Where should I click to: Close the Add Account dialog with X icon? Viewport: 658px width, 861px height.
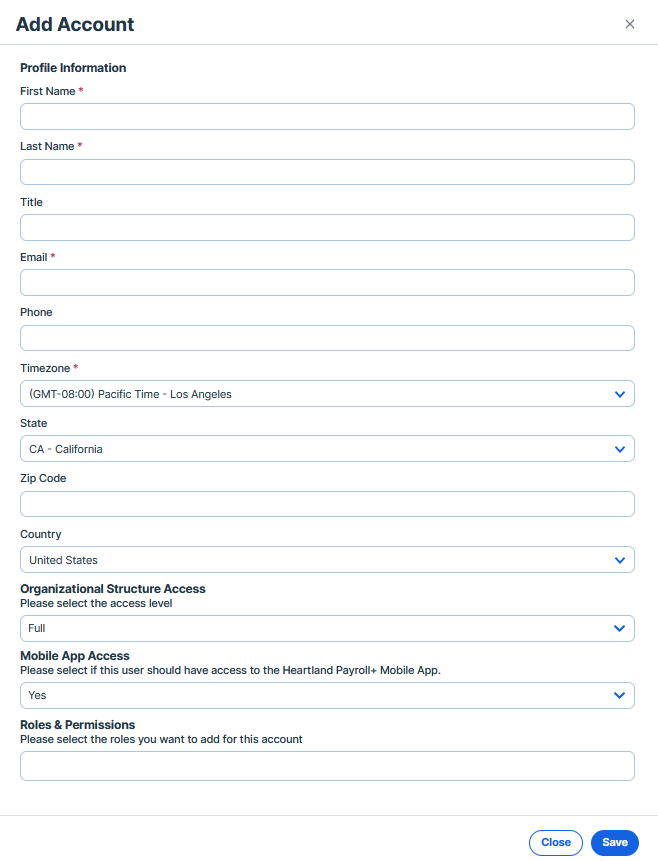tap(629, 24)
